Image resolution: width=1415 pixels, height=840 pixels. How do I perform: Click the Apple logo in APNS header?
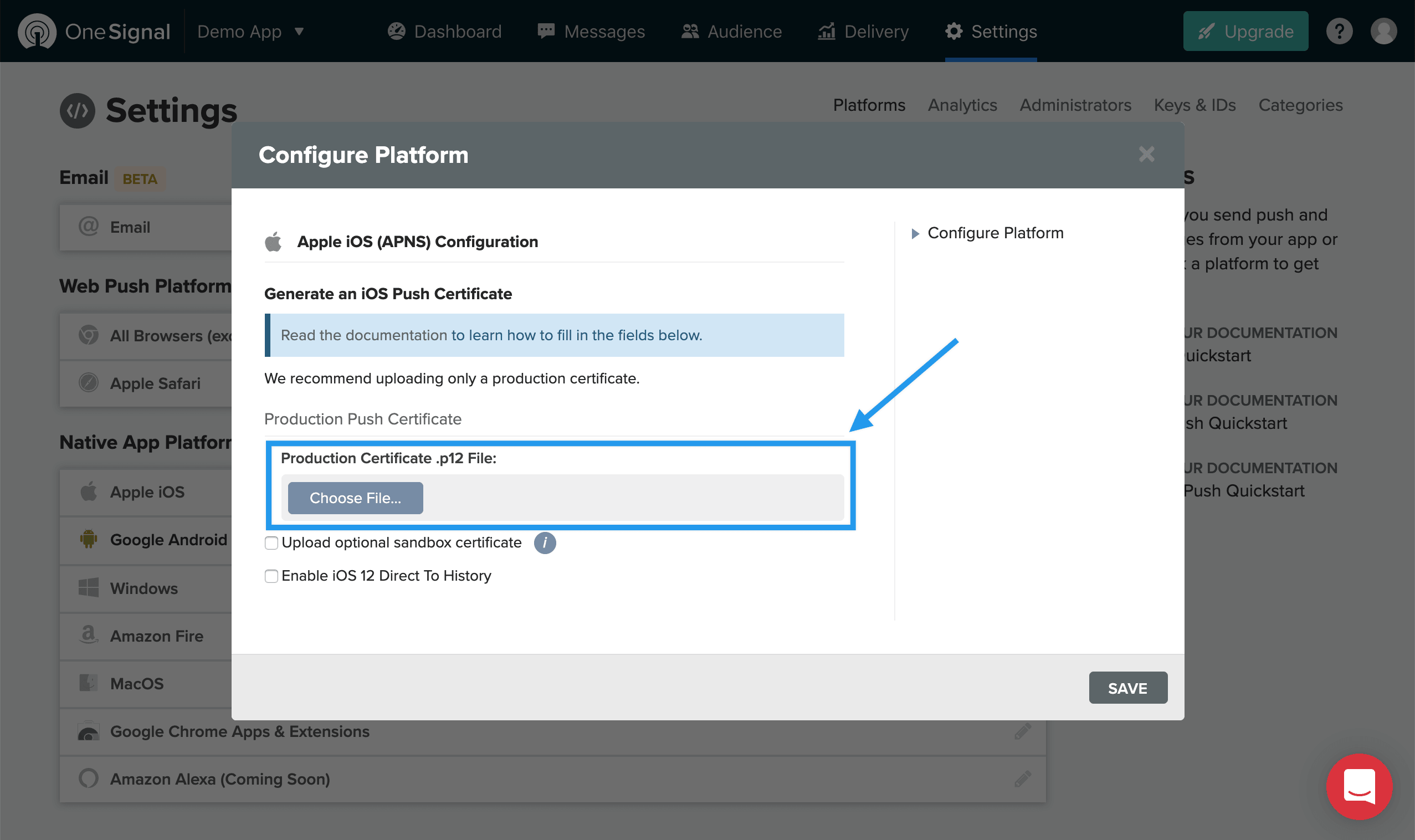click(x=273, y=242)
